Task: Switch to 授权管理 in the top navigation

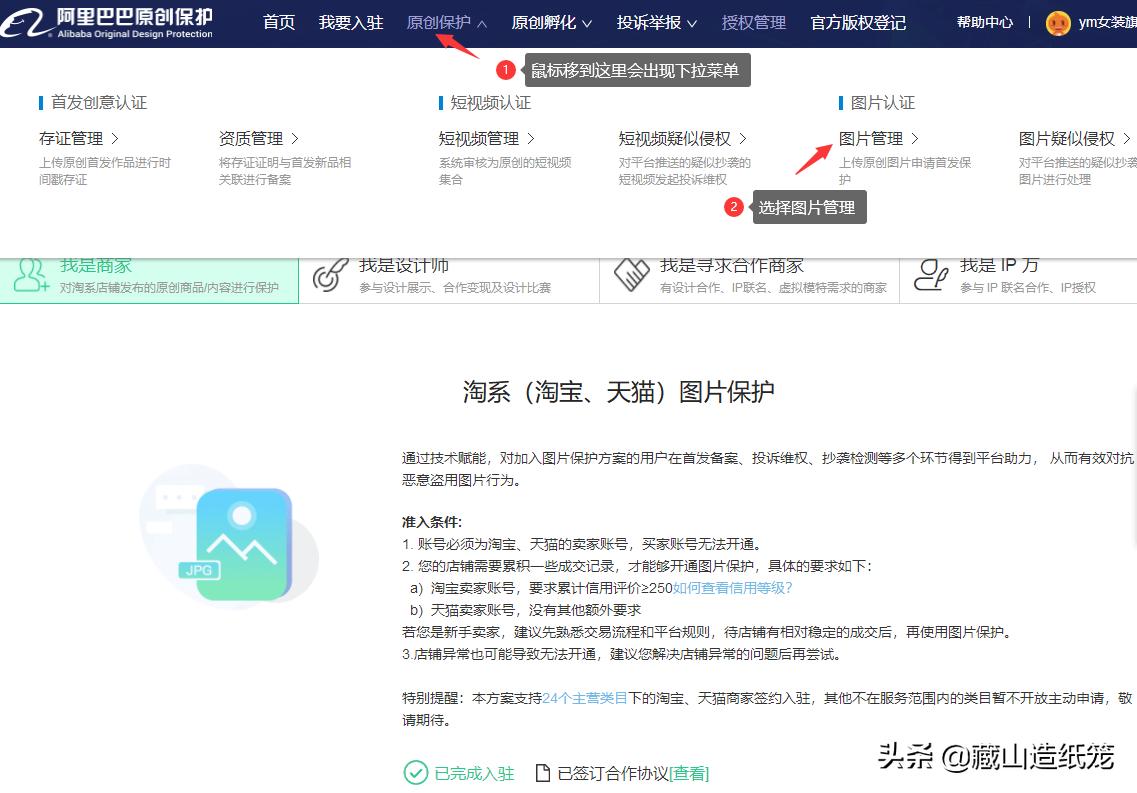Action: (x=754, y=22)
